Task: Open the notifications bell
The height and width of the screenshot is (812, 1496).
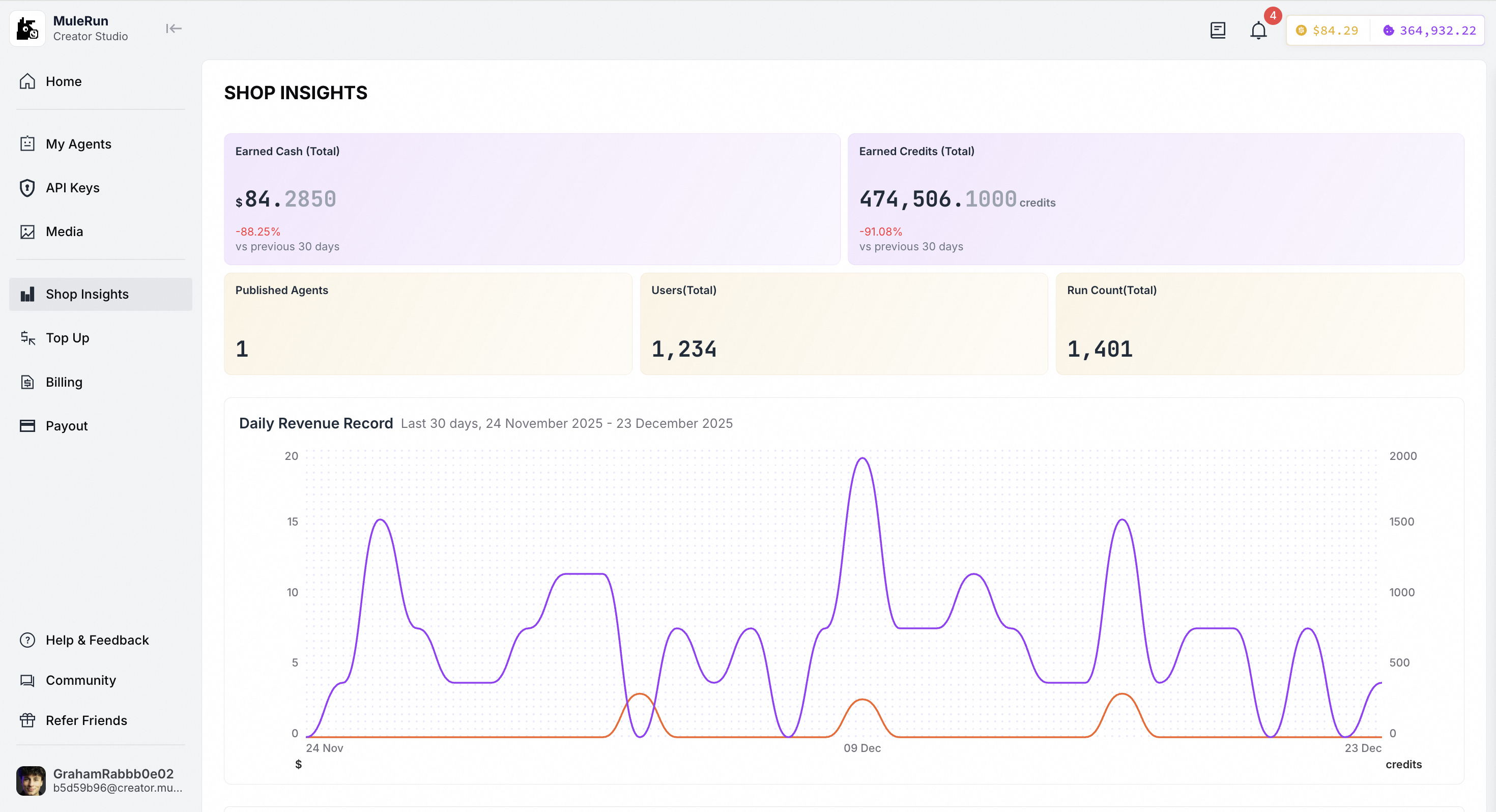Action: [x=1258, y=30]
